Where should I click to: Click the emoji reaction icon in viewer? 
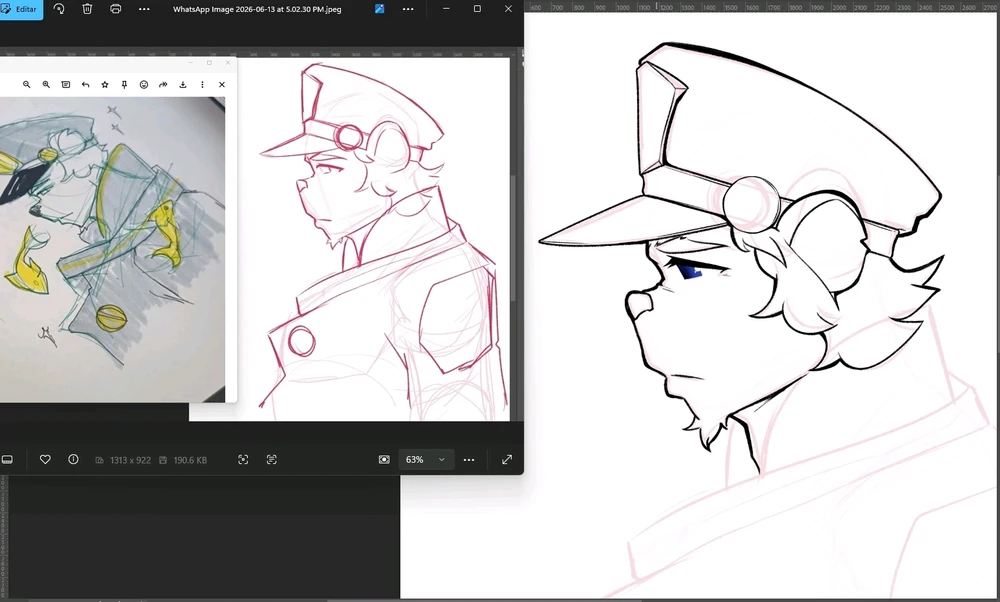144,84
